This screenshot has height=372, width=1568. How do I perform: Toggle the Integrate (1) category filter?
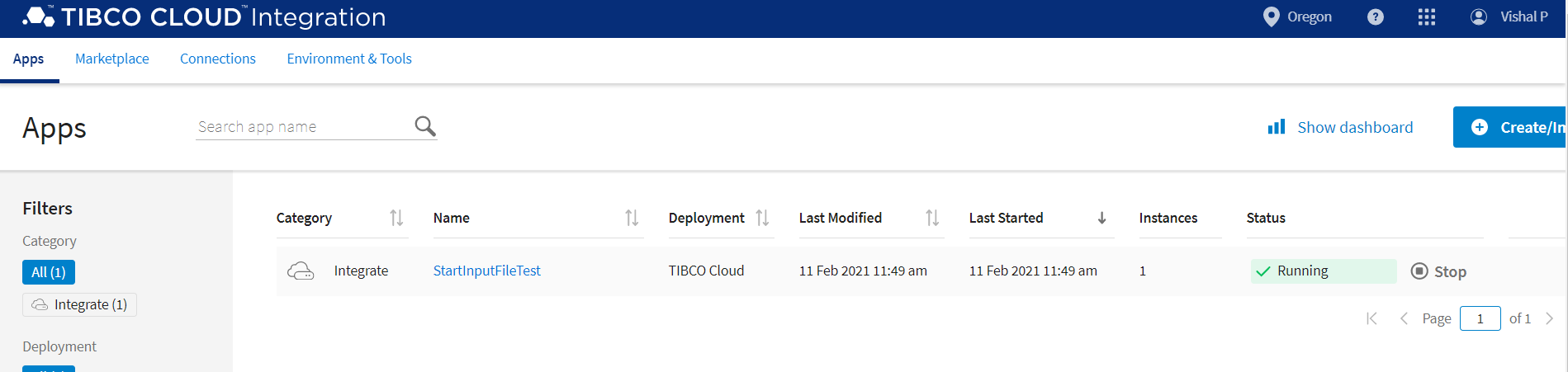[80, 304]
